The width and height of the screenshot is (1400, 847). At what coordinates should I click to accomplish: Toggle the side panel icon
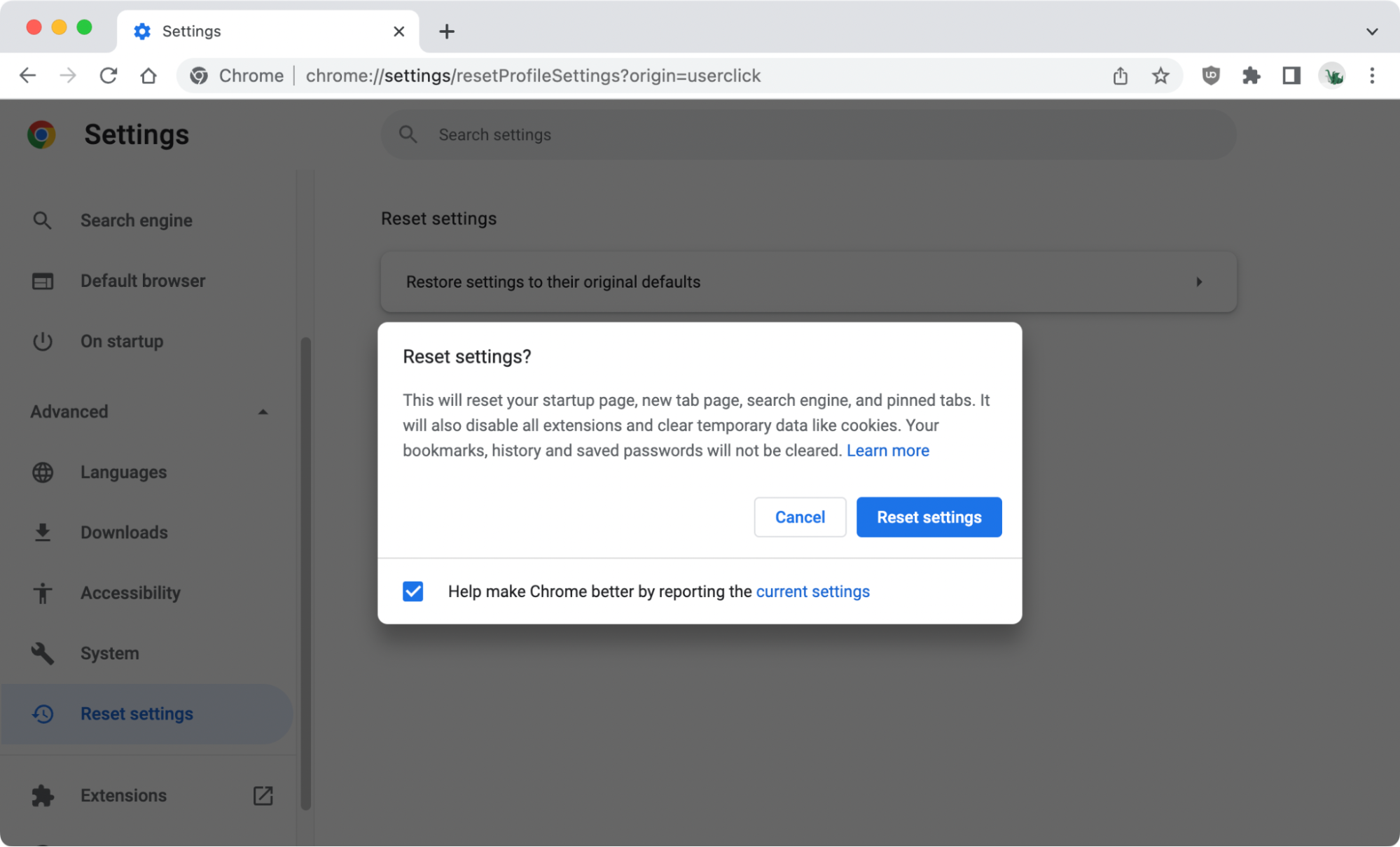pos(1291,76)
